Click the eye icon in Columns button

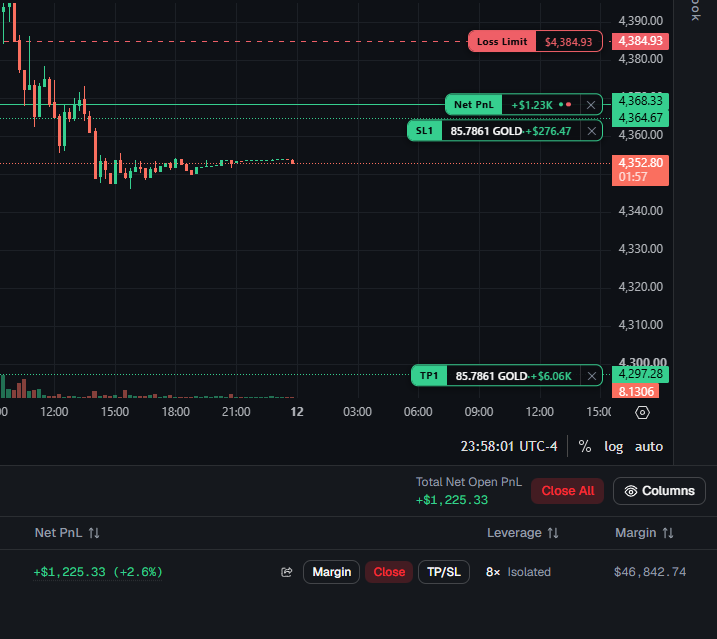[x=631, y=491]
